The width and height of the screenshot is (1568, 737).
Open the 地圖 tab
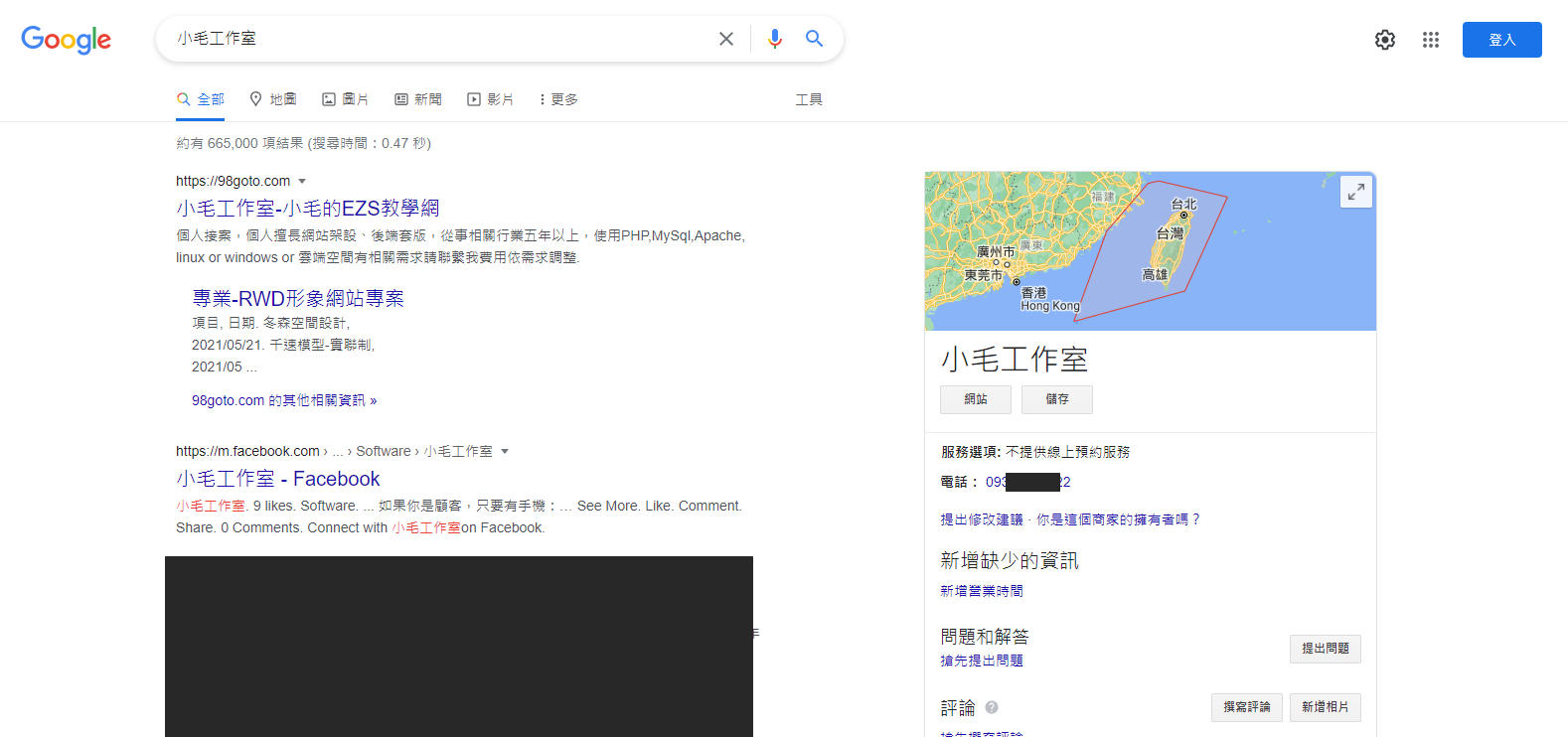click(273, 99)
